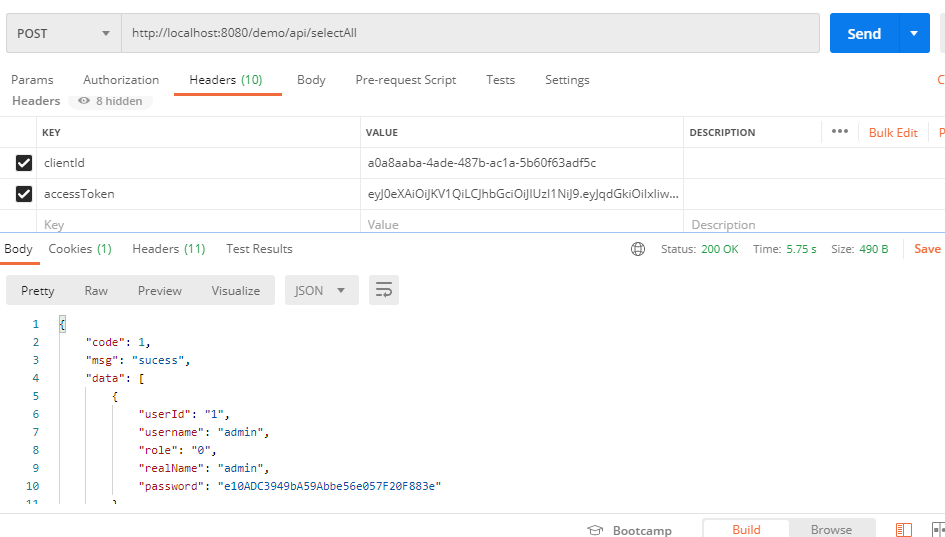
Task: Click the KEY column header
Action: 51,133
